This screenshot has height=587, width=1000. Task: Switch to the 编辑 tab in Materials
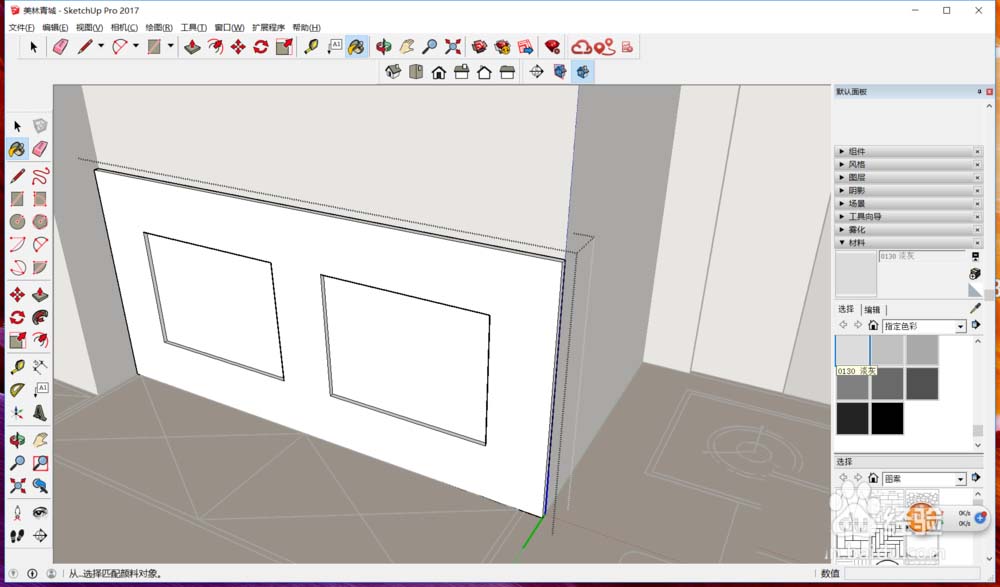(872, 309)
